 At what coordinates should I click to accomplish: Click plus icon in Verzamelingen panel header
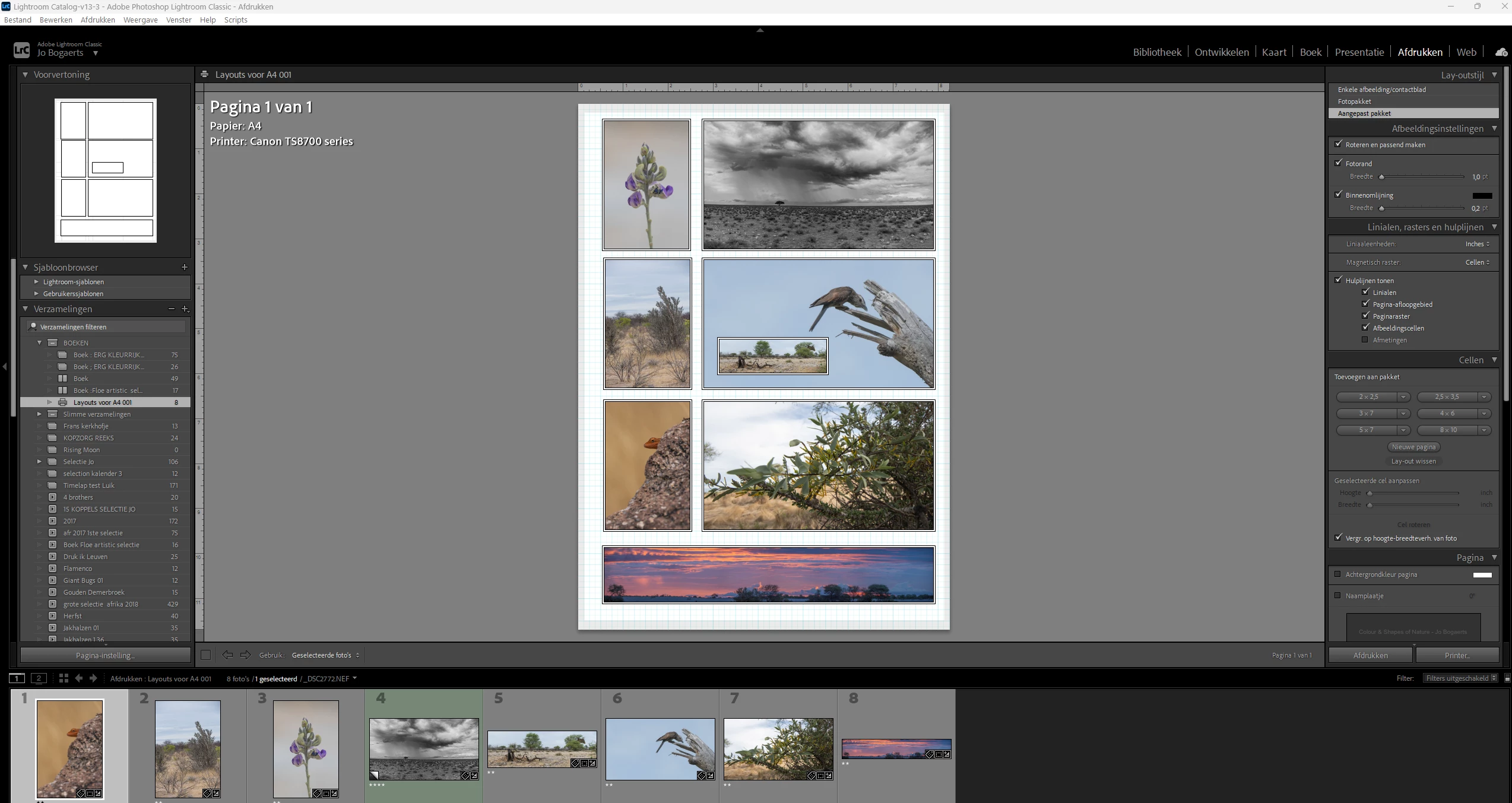(x=185, y=309)
